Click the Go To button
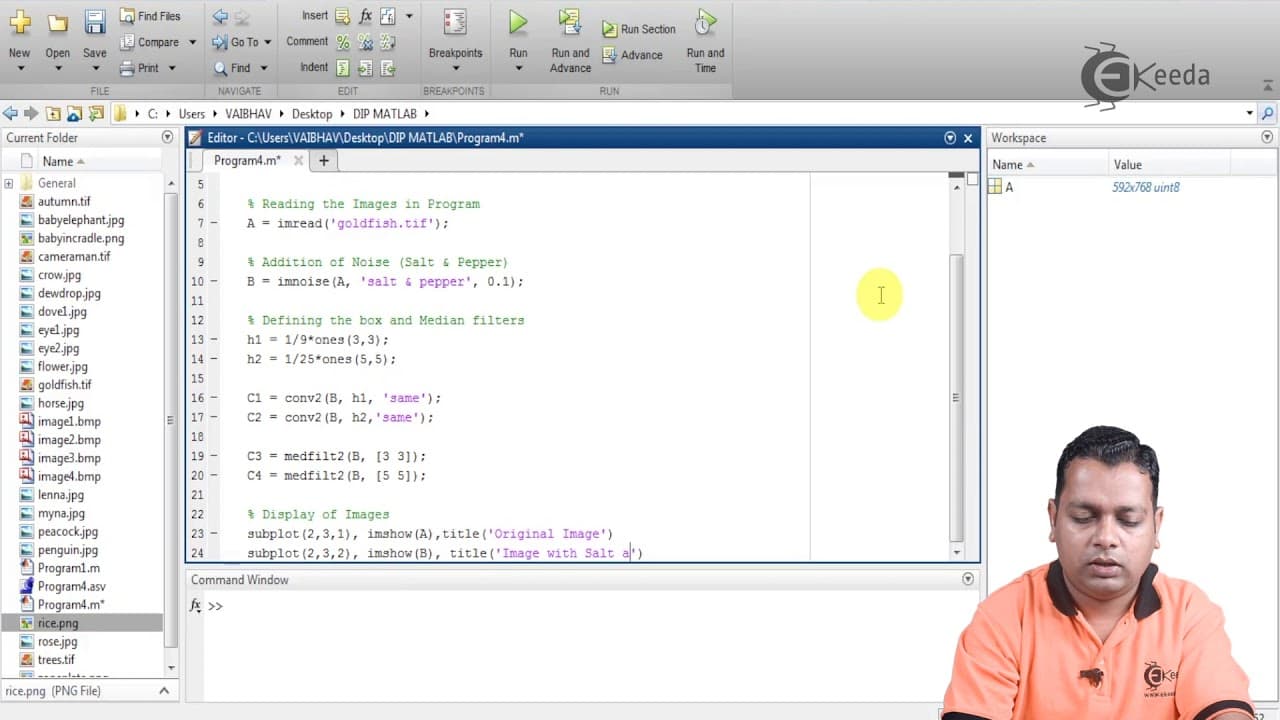 pos(236,42)
